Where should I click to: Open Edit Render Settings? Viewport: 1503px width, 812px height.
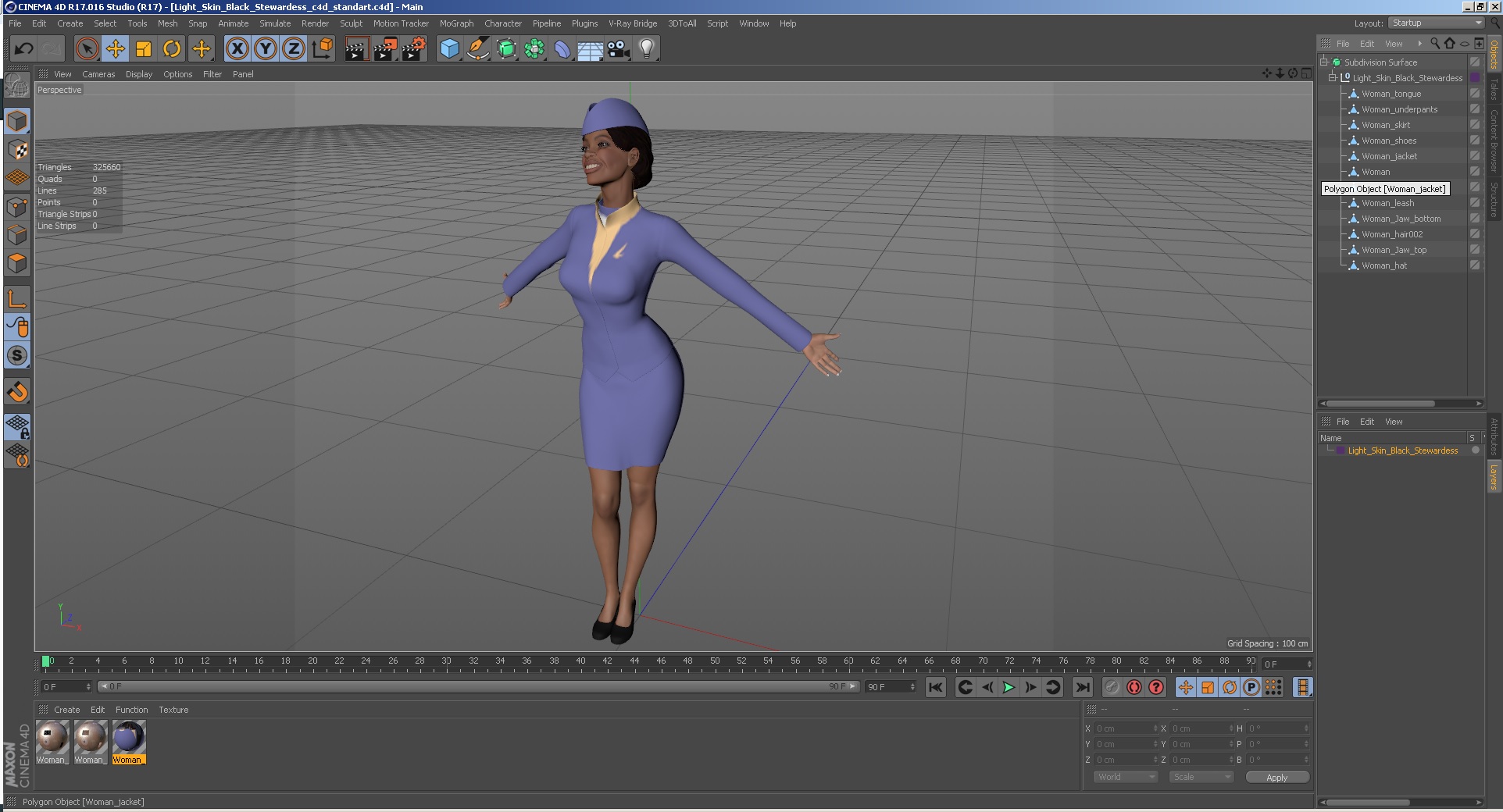(x=414, y=48)
